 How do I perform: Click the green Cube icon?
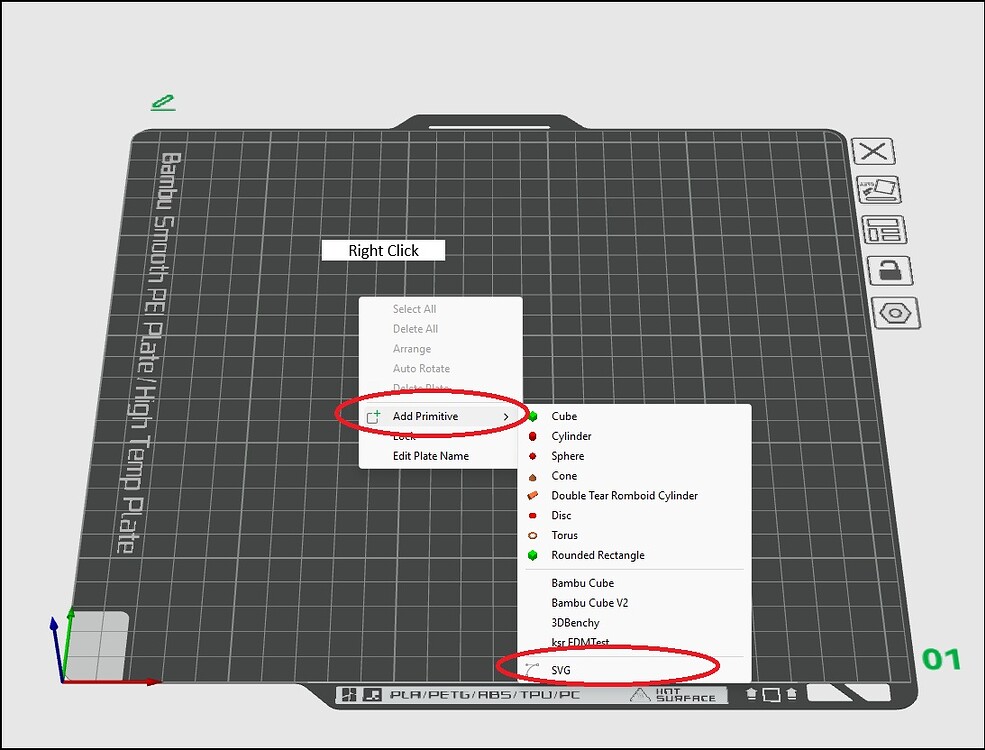pyautogui.click(x=533, y=416)
